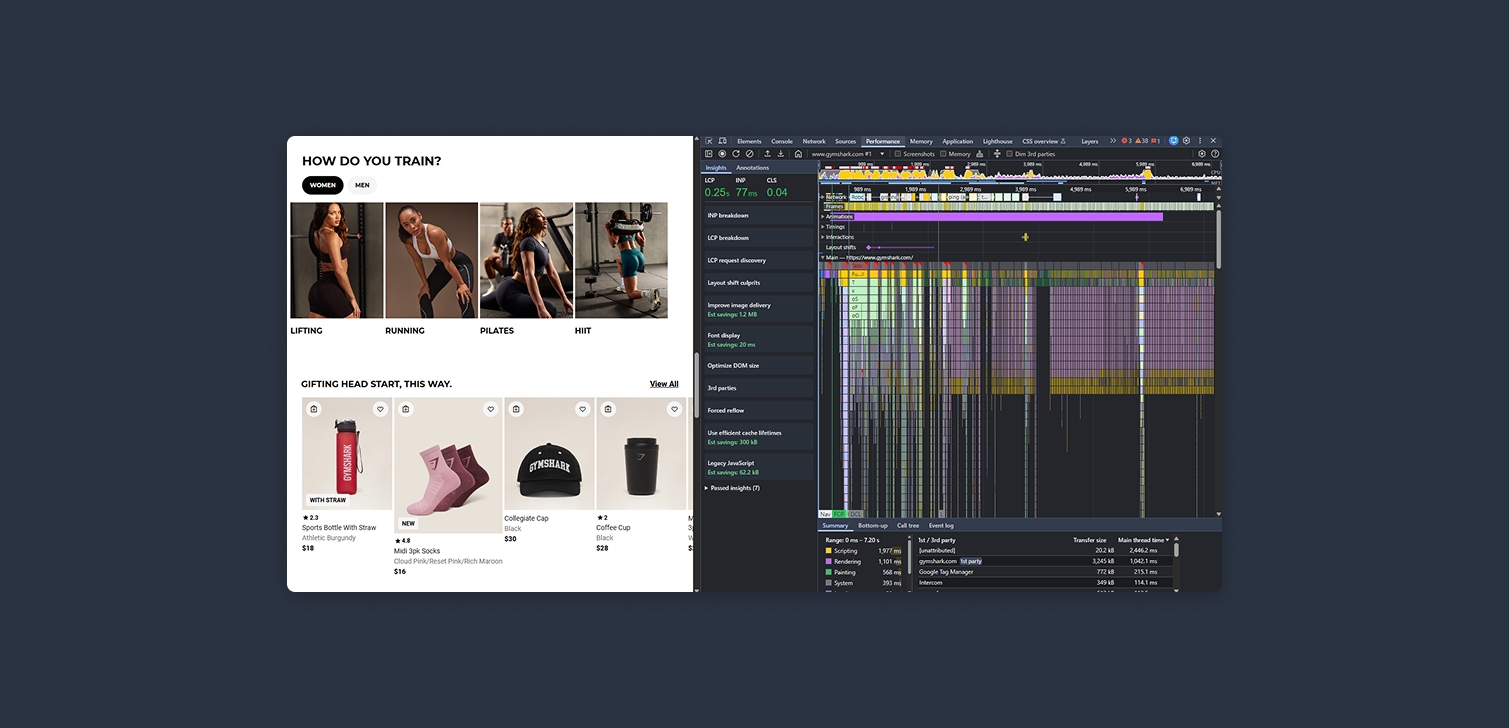Image resolution: width=1509 pixels, height=728 pixels.
Task: Switch to the Memory panel tab
Action: pos(920,141)
